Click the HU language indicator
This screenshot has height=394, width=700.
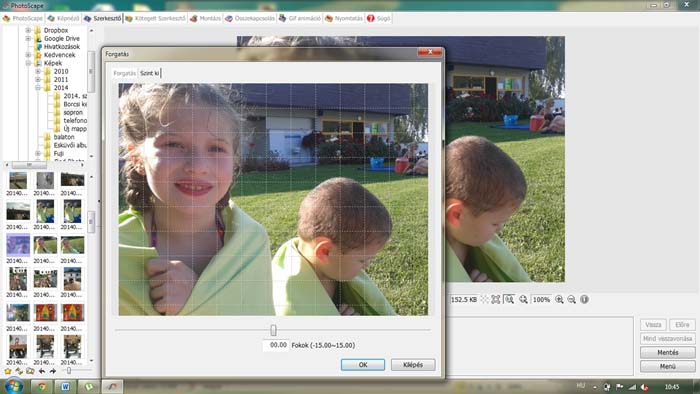pyautogui.click(x=581, y=386)
